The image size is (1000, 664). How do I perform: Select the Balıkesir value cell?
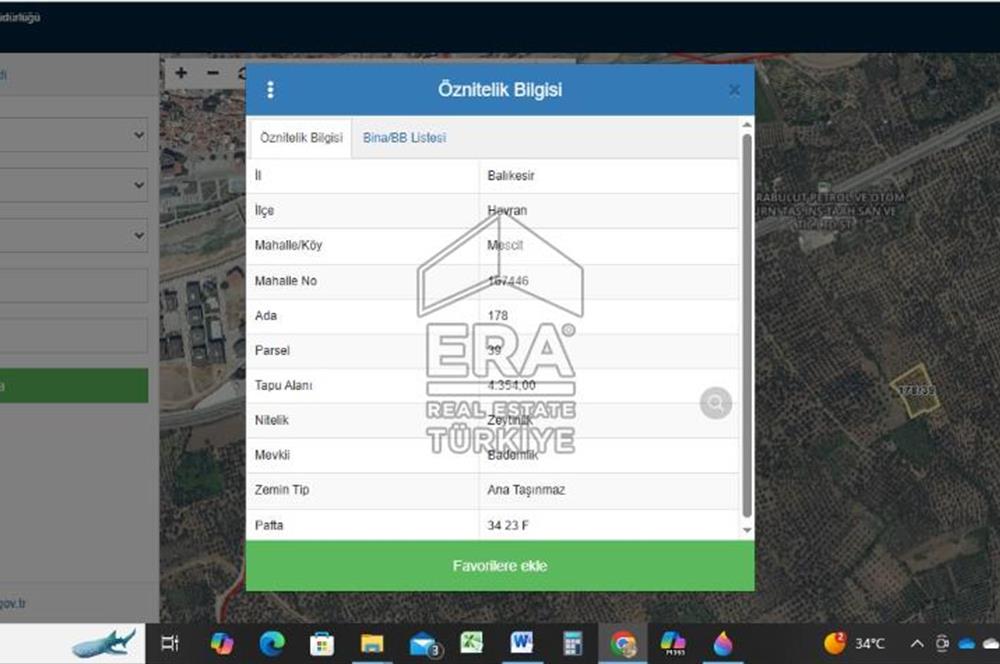point(609,175)
